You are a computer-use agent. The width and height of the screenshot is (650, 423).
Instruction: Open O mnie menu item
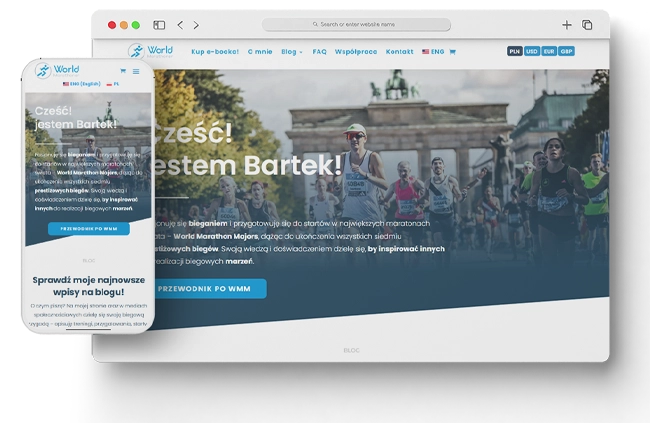260,52
